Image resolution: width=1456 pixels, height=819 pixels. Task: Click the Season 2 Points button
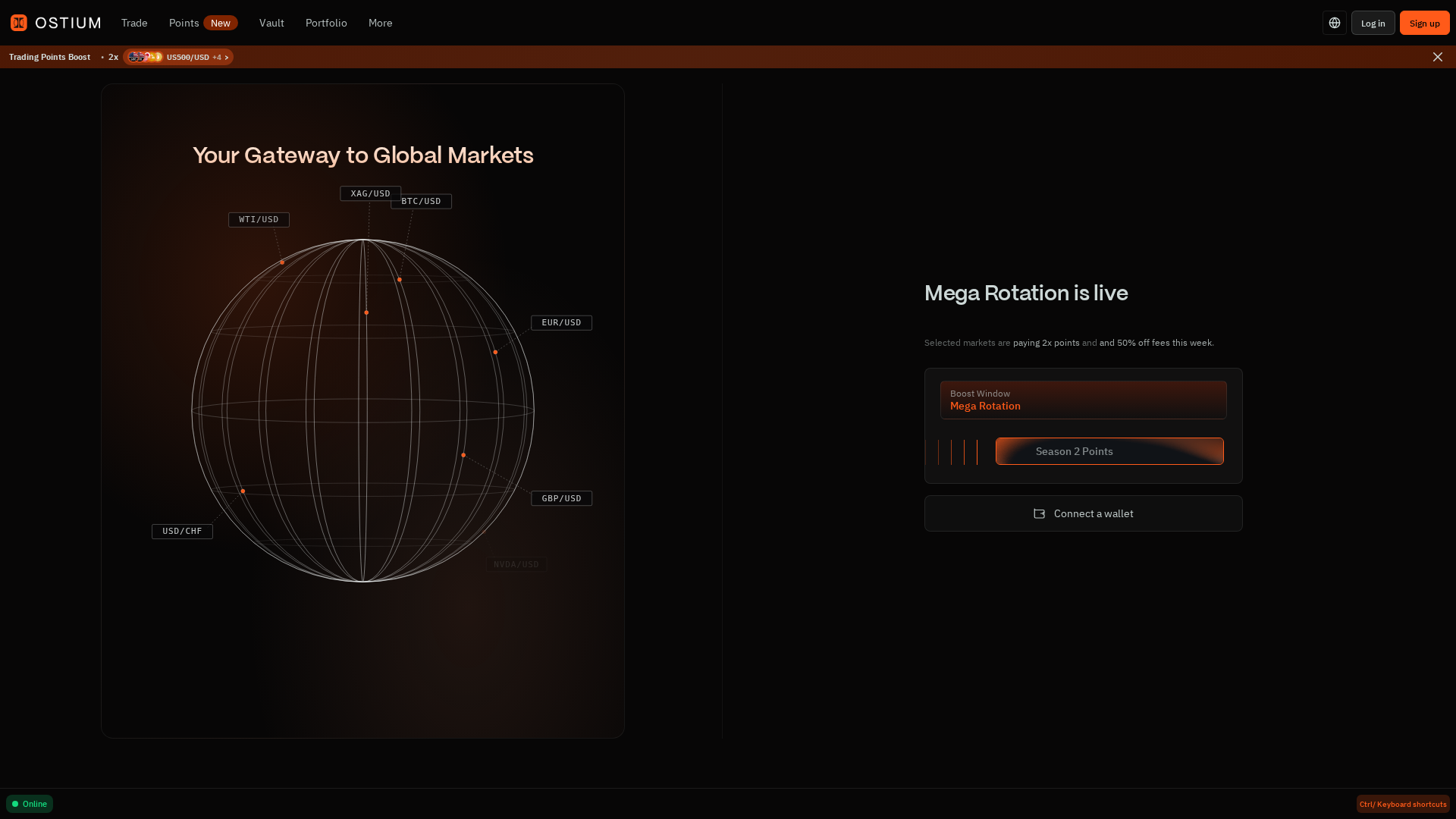tap(1109, 451)
